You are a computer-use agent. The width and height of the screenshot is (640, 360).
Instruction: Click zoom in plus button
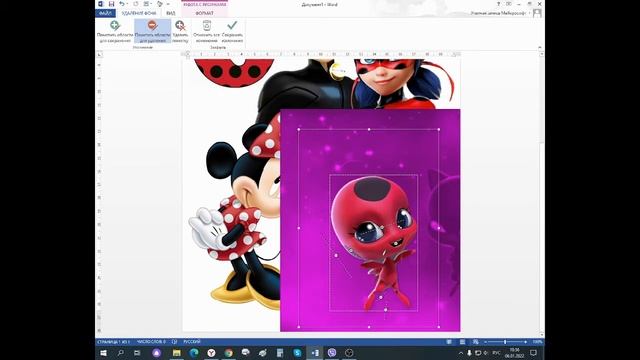(525, 342)
